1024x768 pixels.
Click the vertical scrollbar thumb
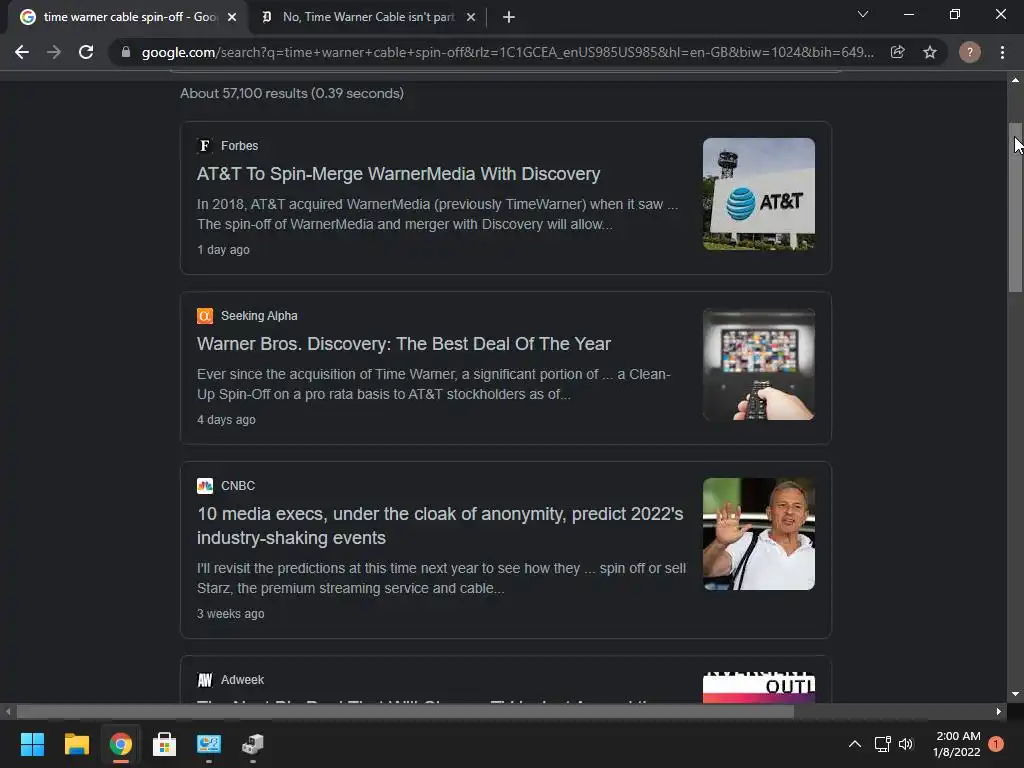coord(1015,208)
